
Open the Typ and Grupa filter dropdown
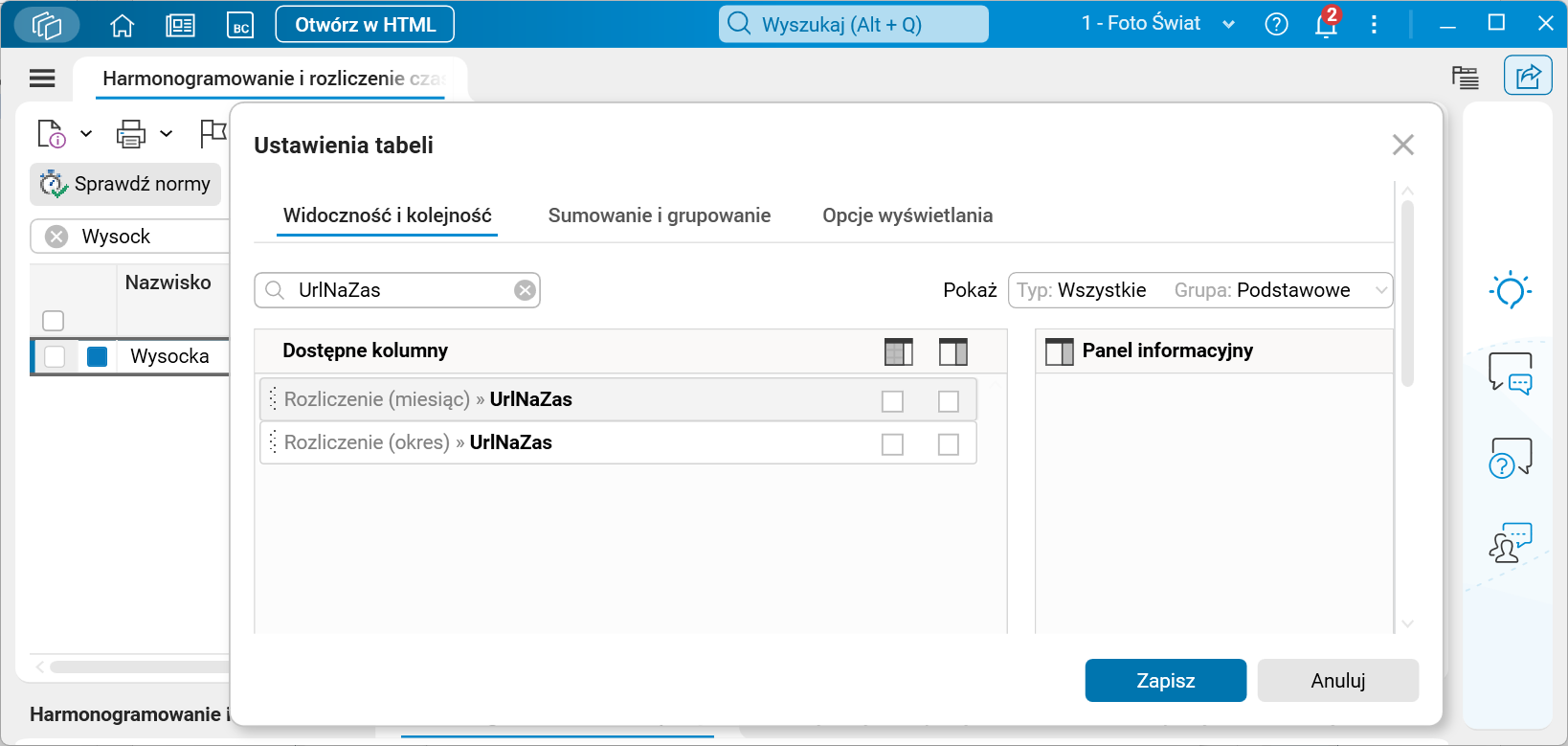(1200, 290)
